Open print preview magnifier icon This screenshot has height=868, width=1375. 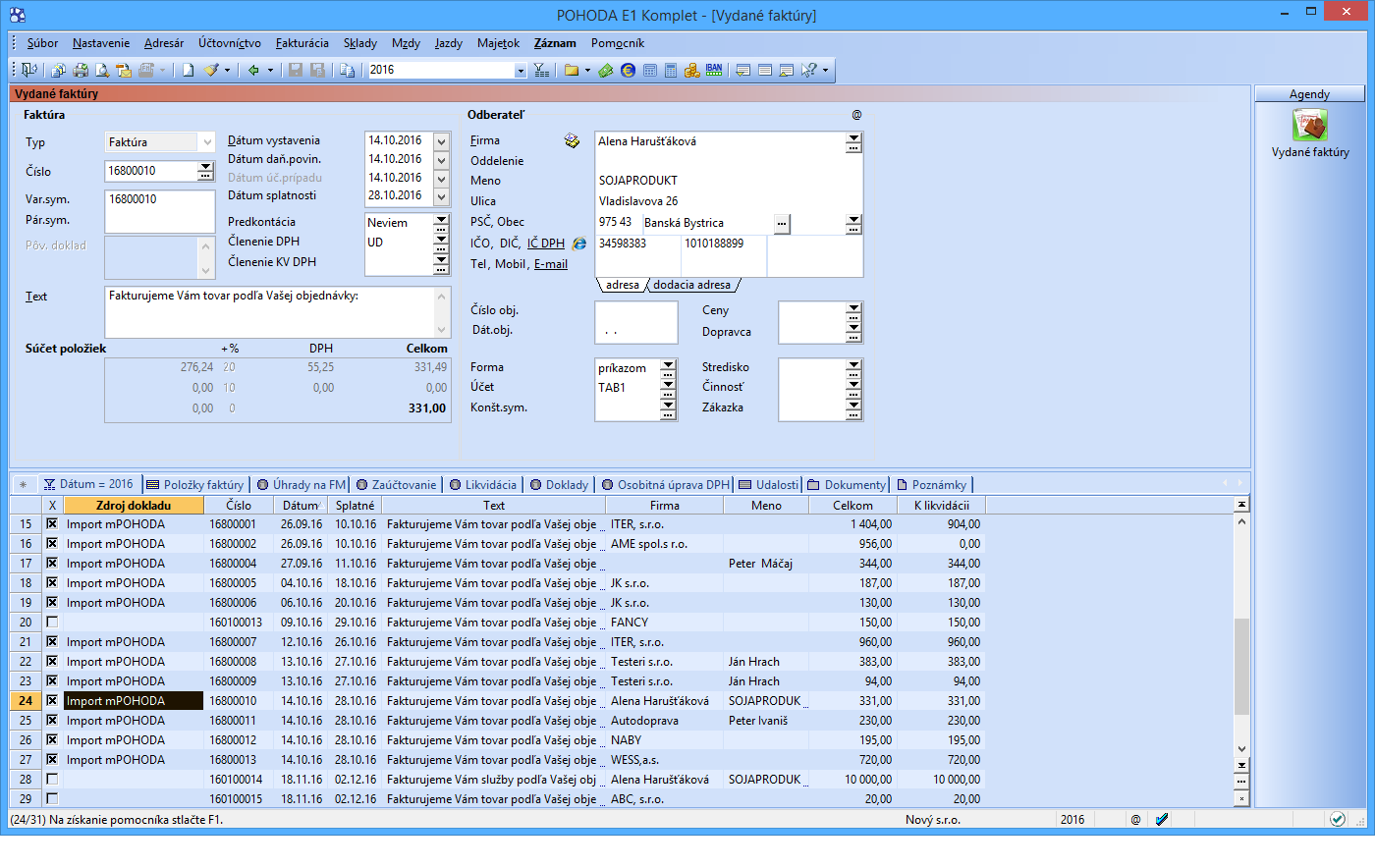102,70
